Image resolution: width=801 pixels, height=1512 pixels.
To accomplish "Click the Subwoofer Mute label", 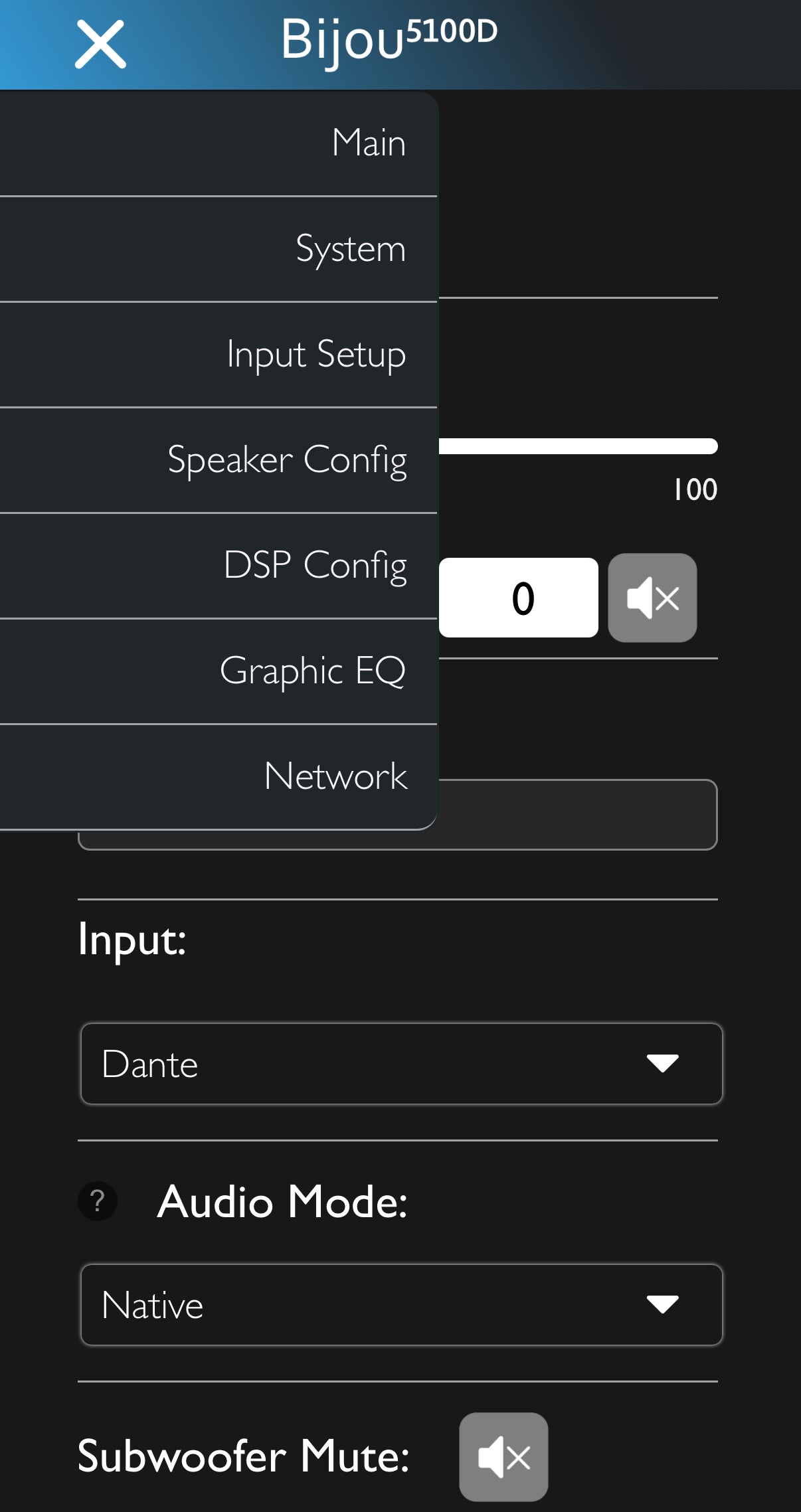I will (x=243, y=1456).
